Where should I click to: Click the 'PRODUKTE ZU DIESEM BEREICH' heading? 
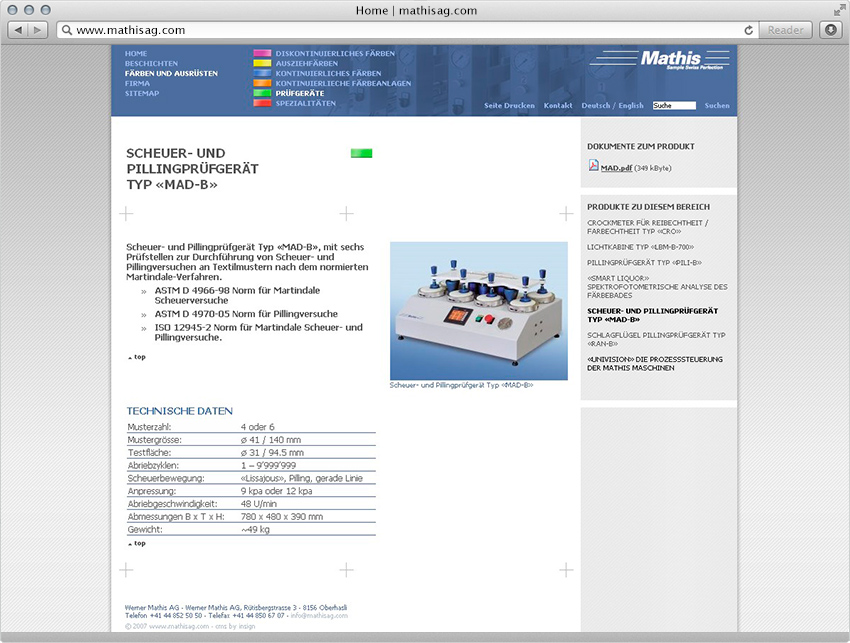click(648, 207)
